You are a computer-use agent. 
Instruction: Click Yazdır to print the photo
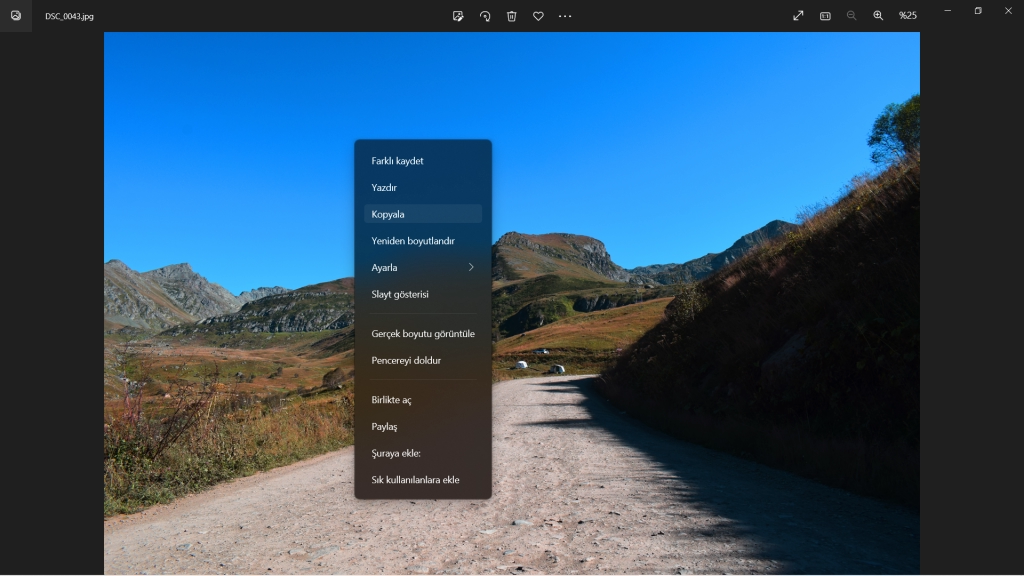pyautogui.click(x=423, y=188)
